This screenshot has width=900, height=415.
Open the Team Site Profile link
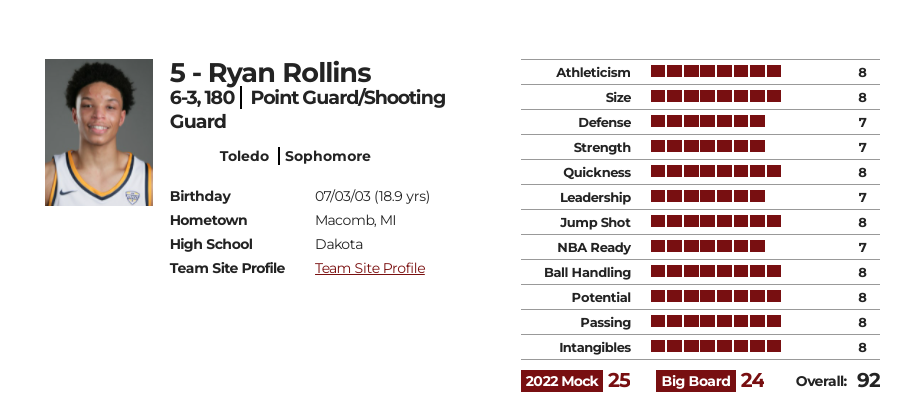pos(370,269)
